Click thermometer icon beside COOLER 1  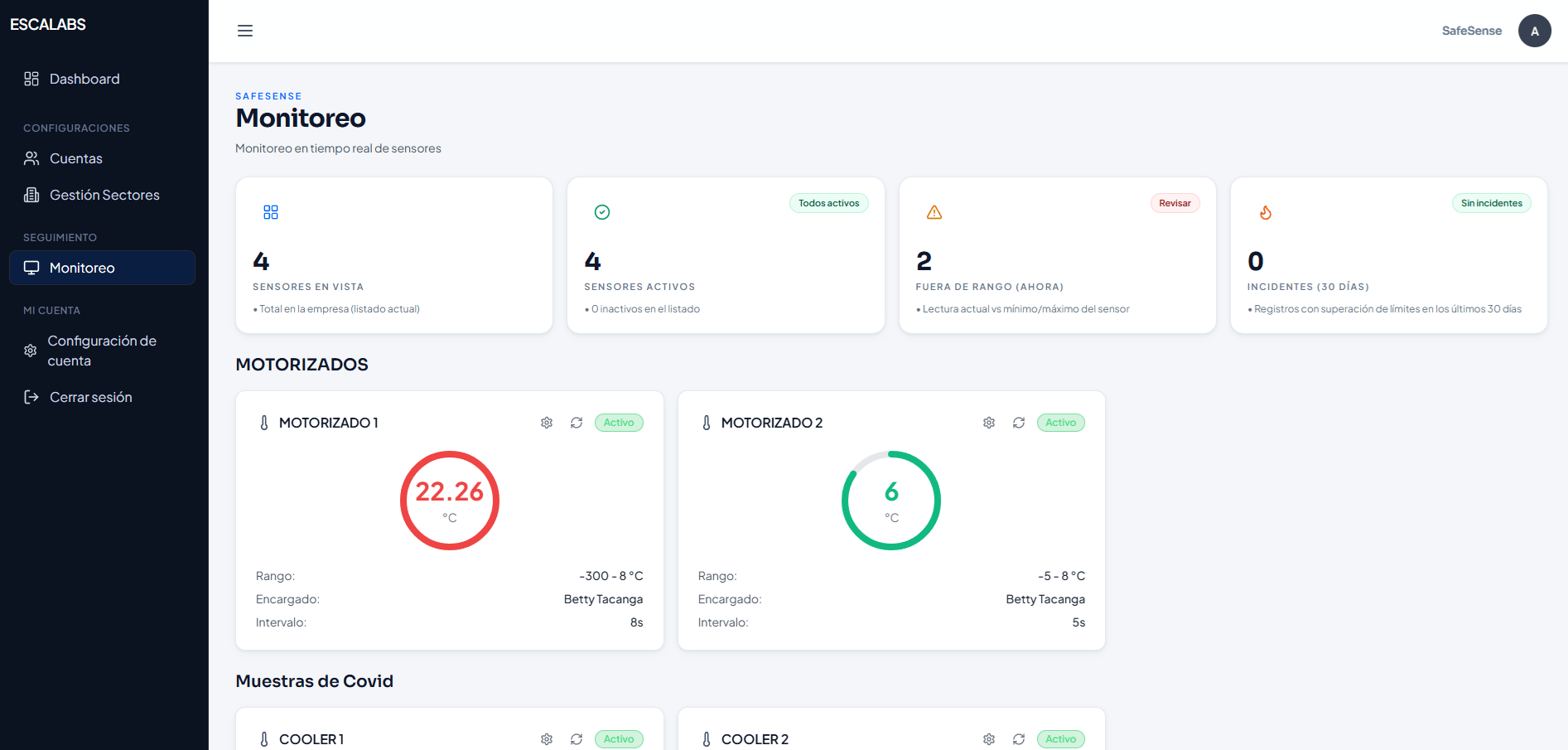coord(264,739)
